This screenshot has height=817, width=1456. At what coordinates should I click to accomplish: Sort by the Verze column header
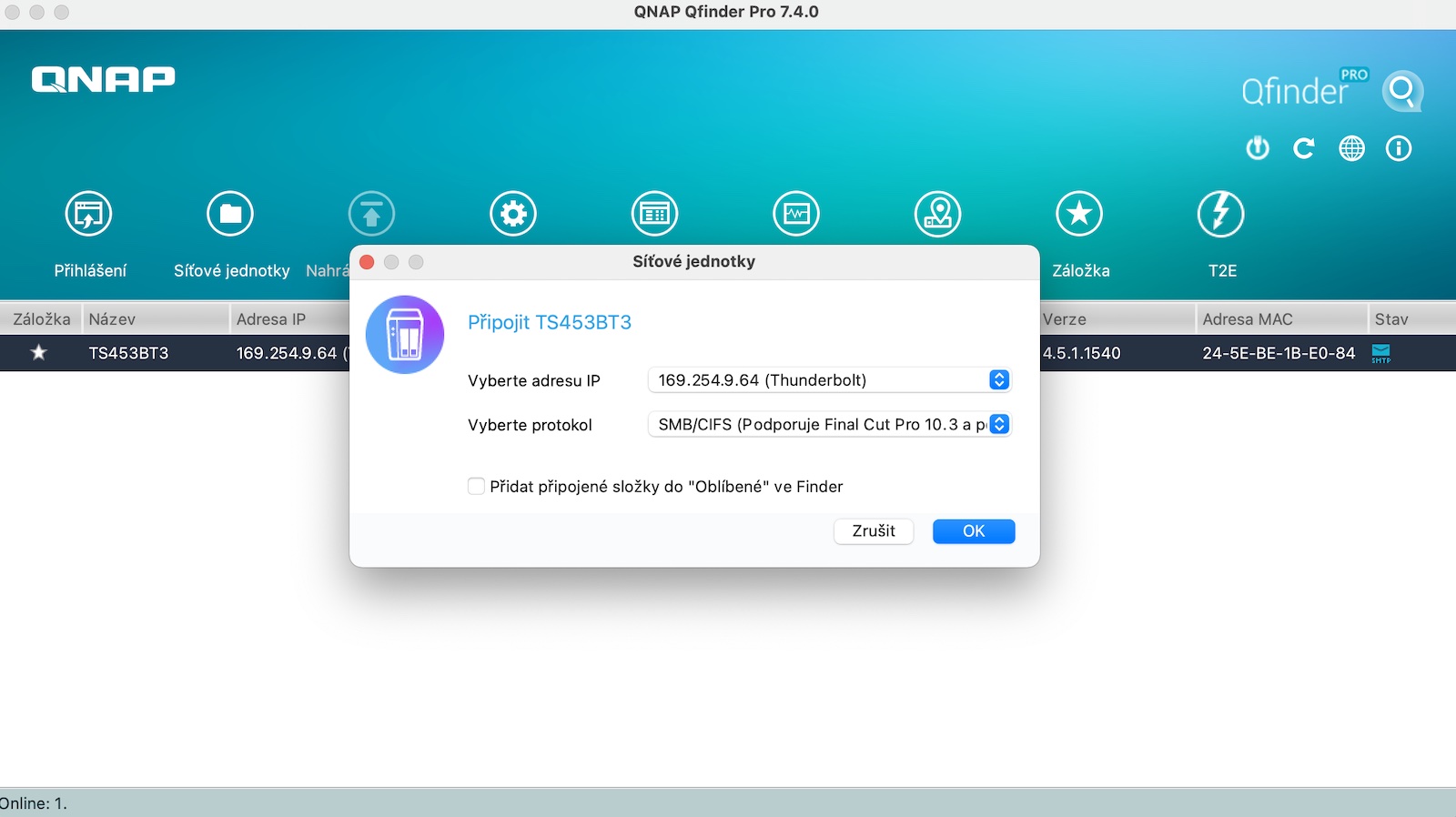point(1117,319)
